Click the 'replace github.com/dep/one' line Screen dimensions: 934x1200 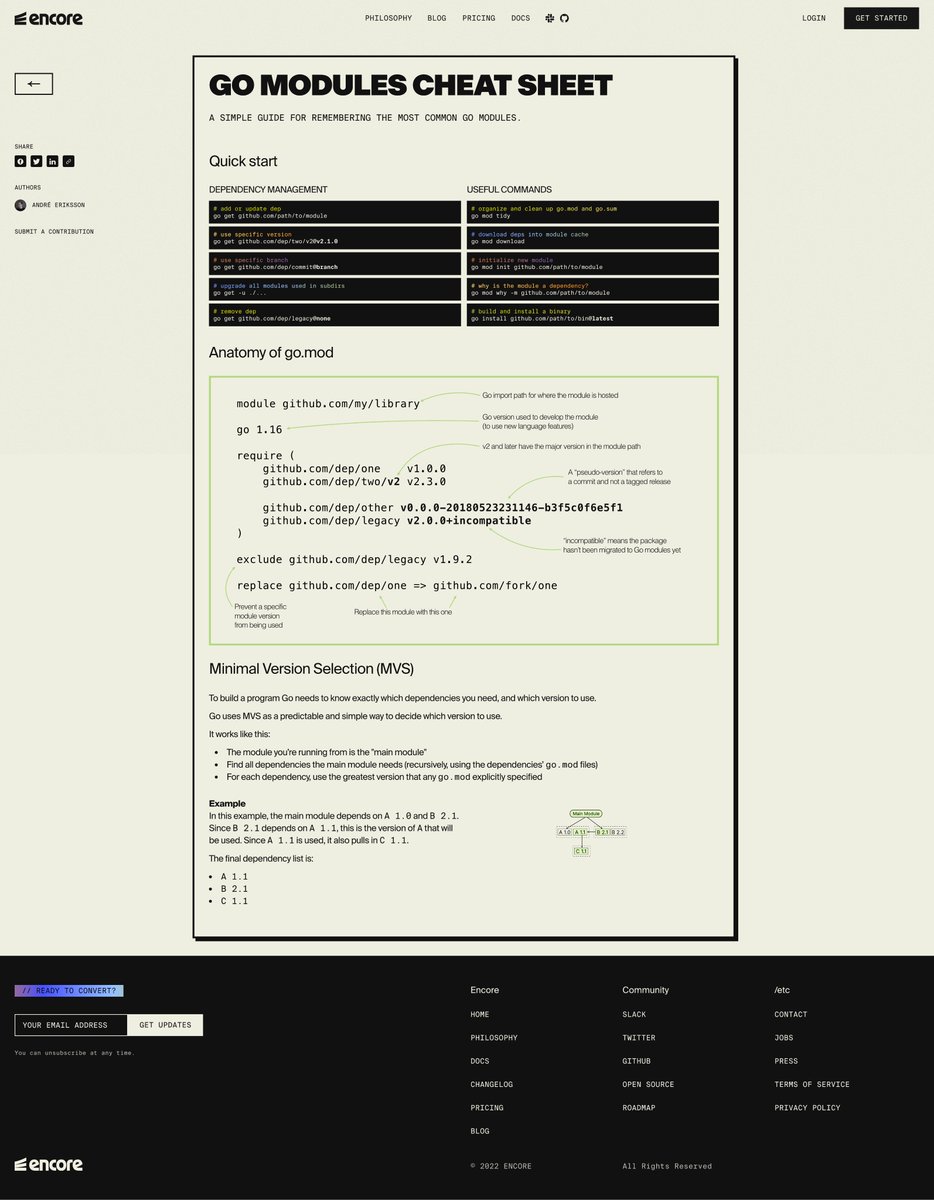pyautogui.click(x=397, y=586)
